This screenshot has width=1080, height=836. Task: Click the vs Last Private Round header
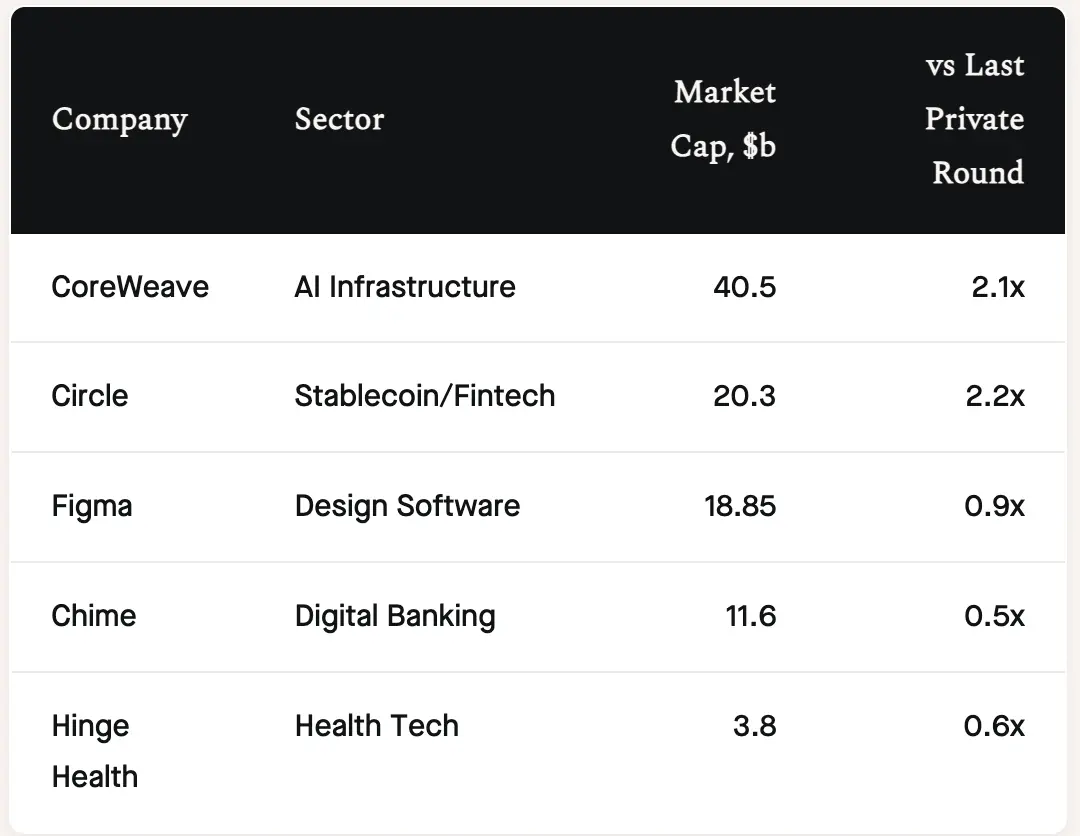tap(974, 119)
